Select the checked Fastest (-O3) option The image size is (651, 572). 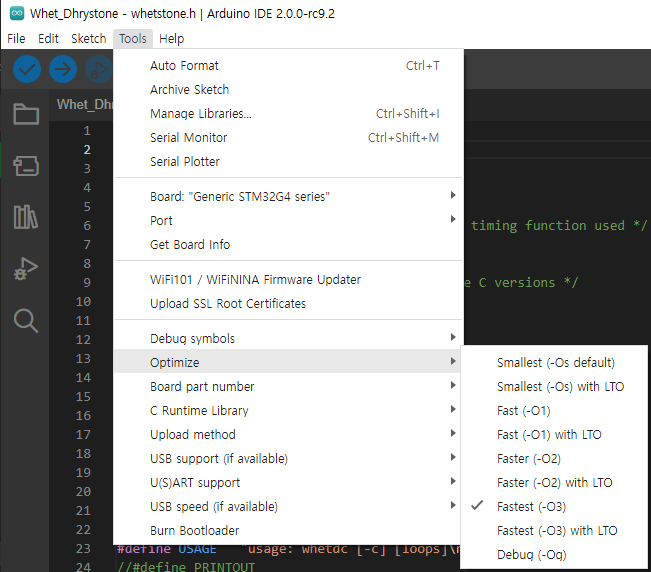coord(554,507)
